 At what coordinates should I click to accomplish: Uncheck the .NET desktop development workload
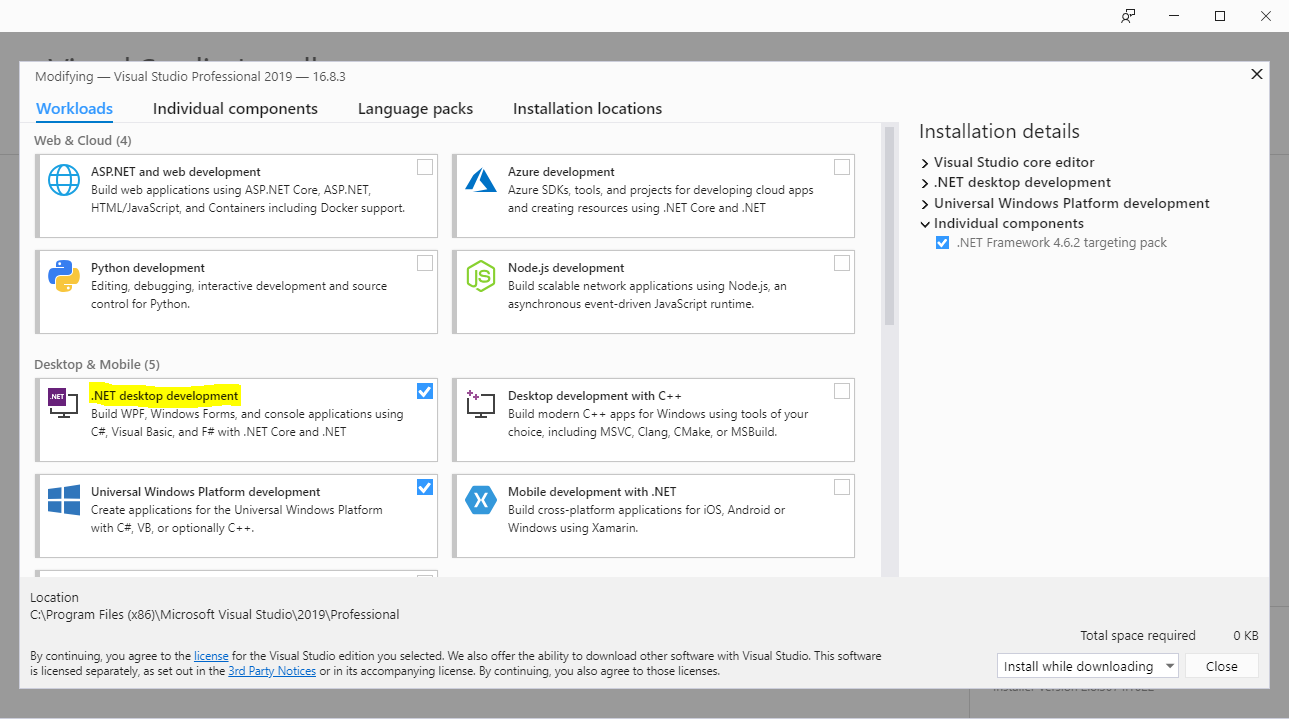pos(425,391)
